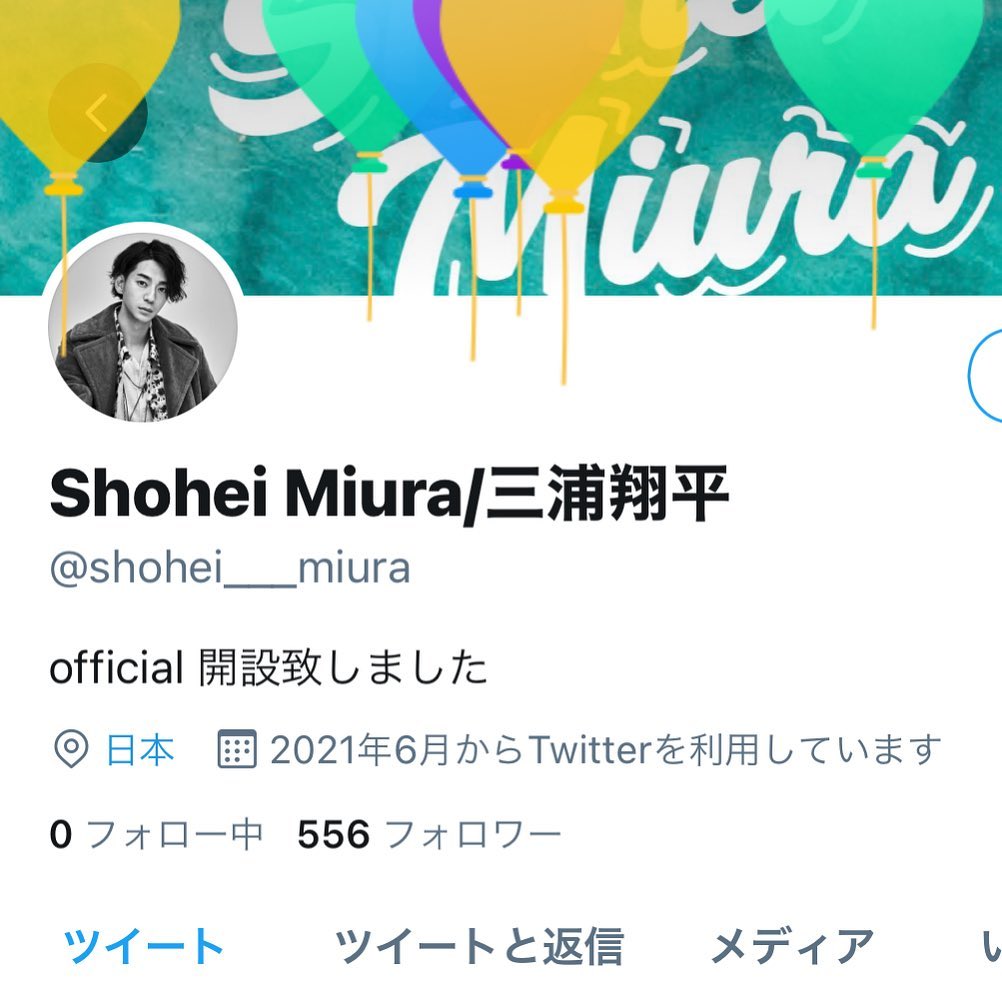Tap the bio text official 開設致しました
Viewport: 1002px width, 1002px height.
tap(268, 667)
